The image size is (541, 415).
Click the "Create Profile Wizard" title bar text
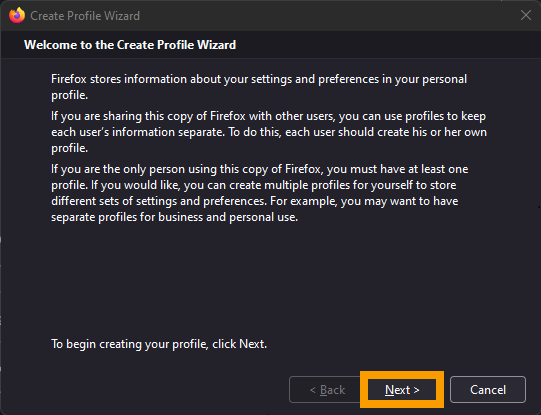coord(85,16)
